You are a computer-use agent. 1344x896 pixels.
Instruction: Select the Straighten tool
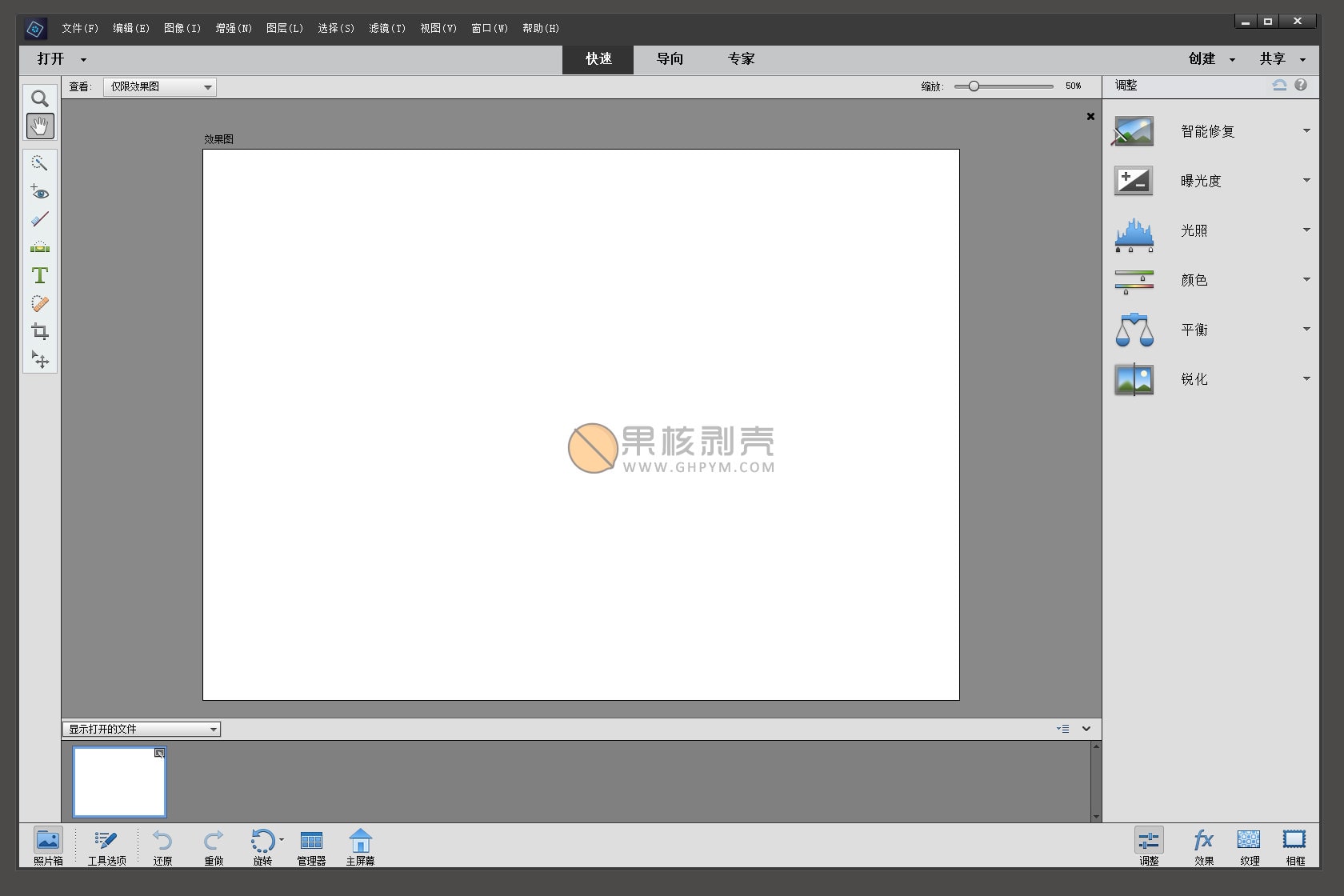(39, 247)
